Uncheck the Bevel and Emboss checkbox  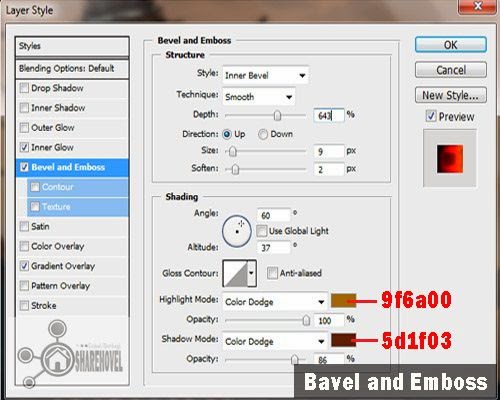[24, 167]
